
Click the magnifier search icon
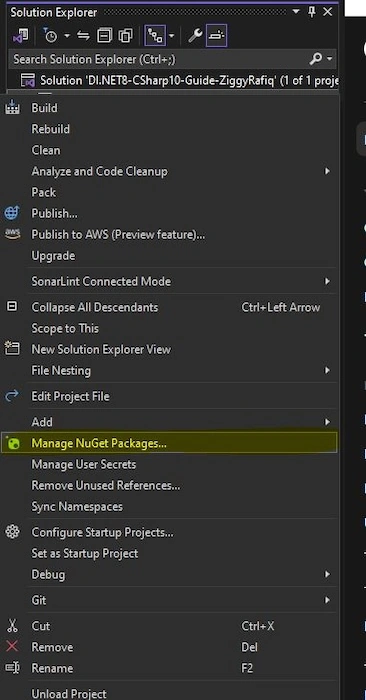click(x=316, y=59)
